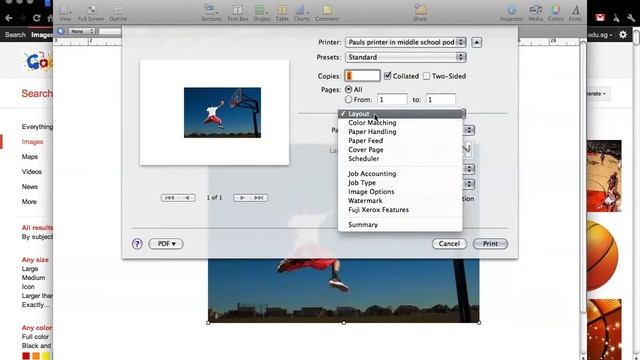This screenshot has height=360, width=640.
Task: Open the Inspector from toolbar
Action: click(511, 12)
